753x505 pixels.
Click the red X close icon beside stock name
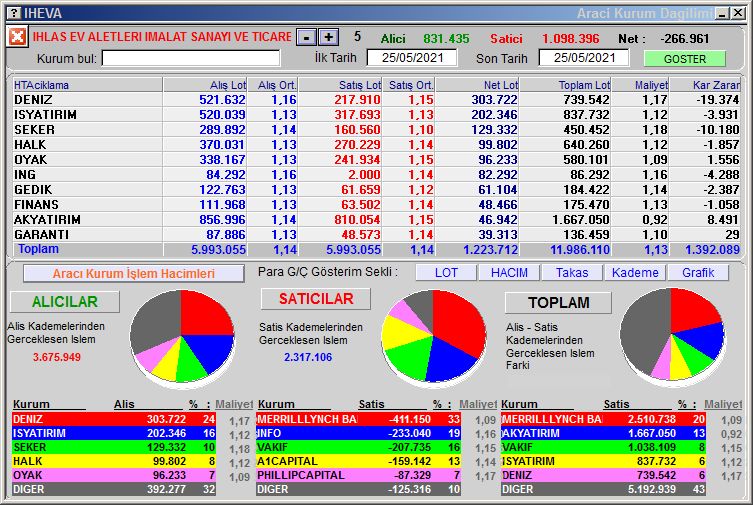(18, 37)
